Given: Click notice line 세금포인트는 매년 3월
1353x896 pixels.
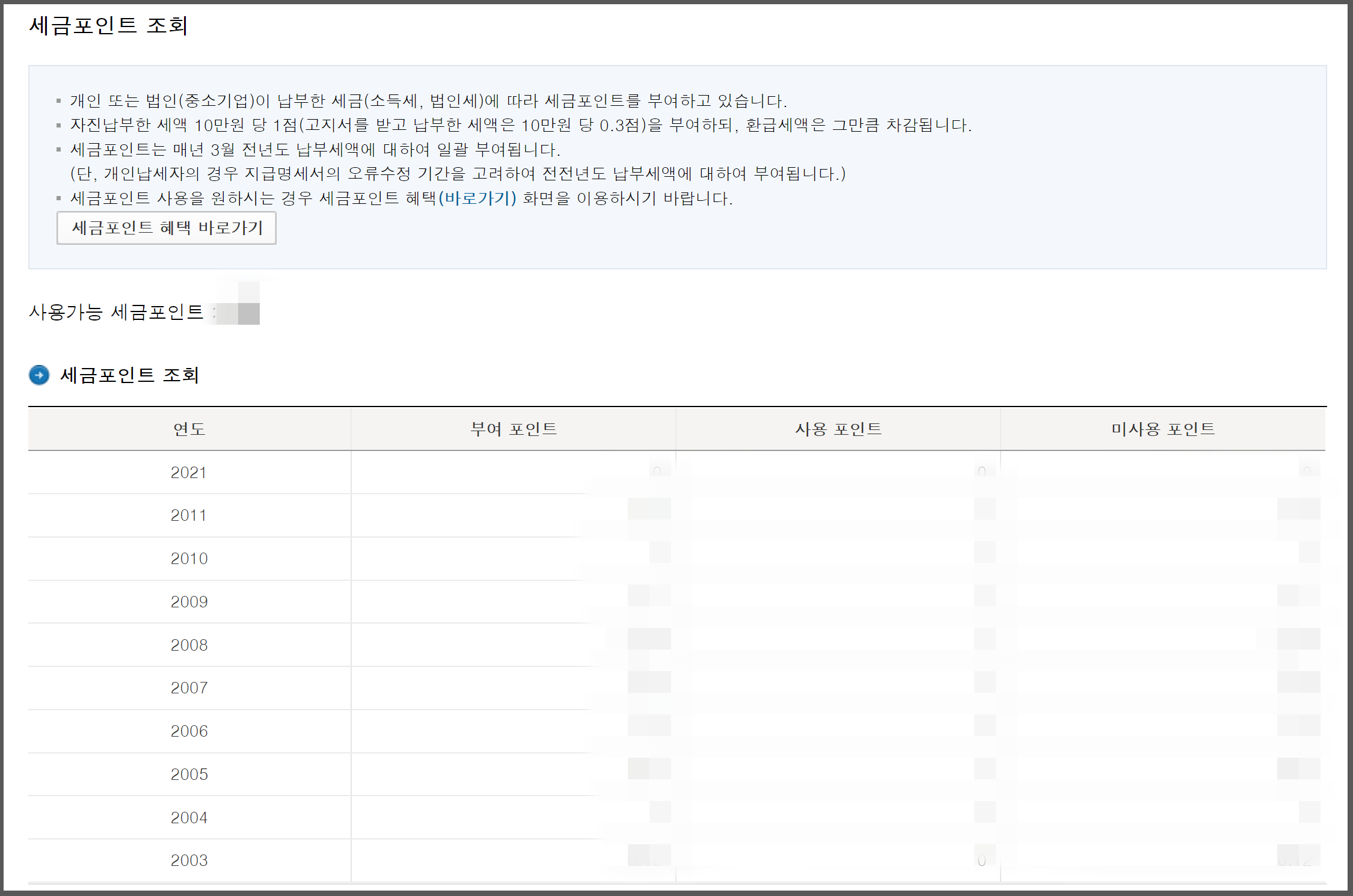Looking at the screenshot, I should click(x=315, y=150).
